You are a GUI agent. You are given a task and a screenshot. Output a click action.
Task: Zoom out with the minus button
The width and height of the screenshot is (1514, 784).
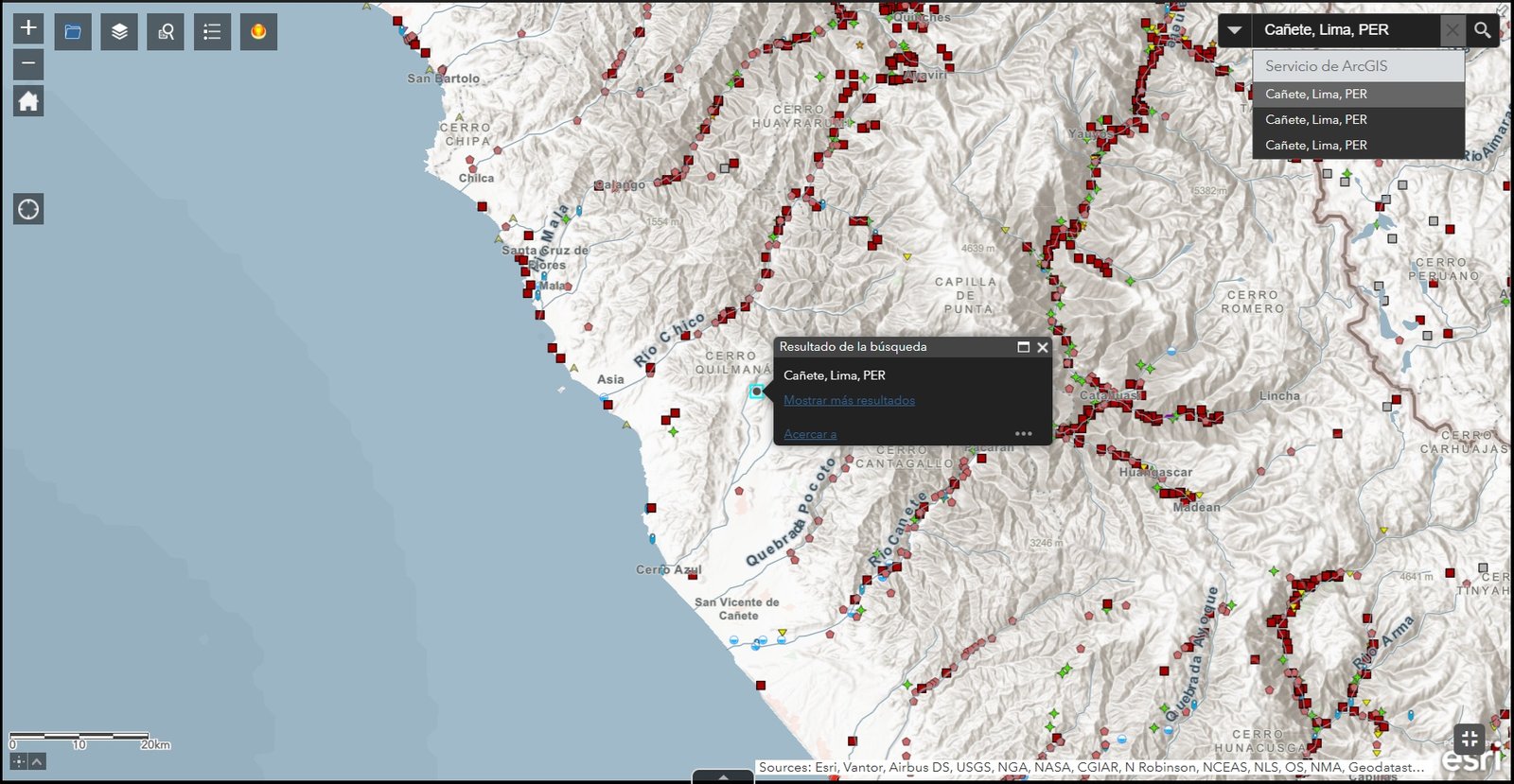pyautogui.click(x=28, y=64)
